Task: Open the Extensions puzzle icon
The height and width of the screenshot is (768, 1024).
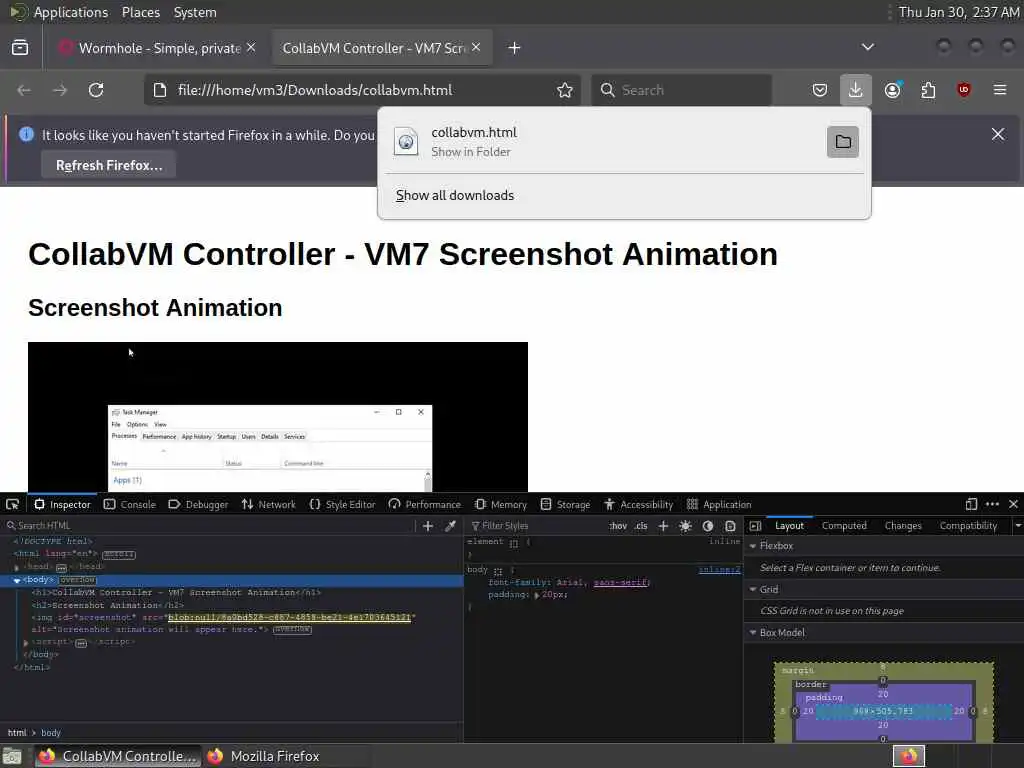Action: (x=928, y=90)
